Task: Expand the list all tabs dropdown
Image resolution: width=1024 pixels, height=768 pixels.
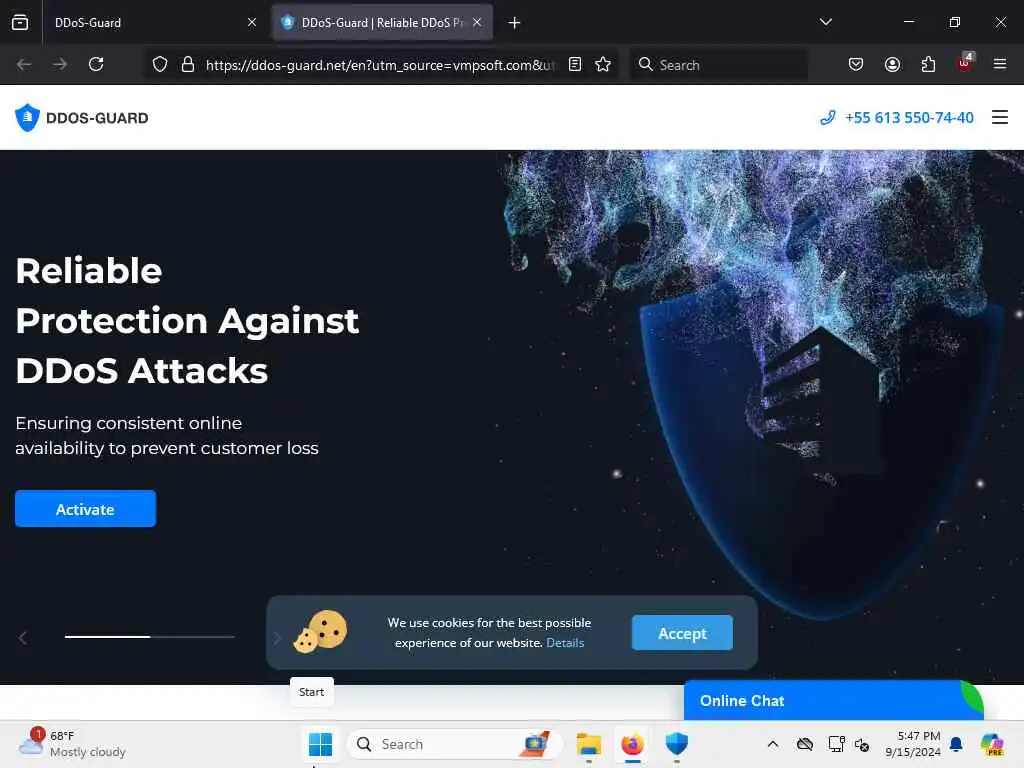Action: [825, 22]
